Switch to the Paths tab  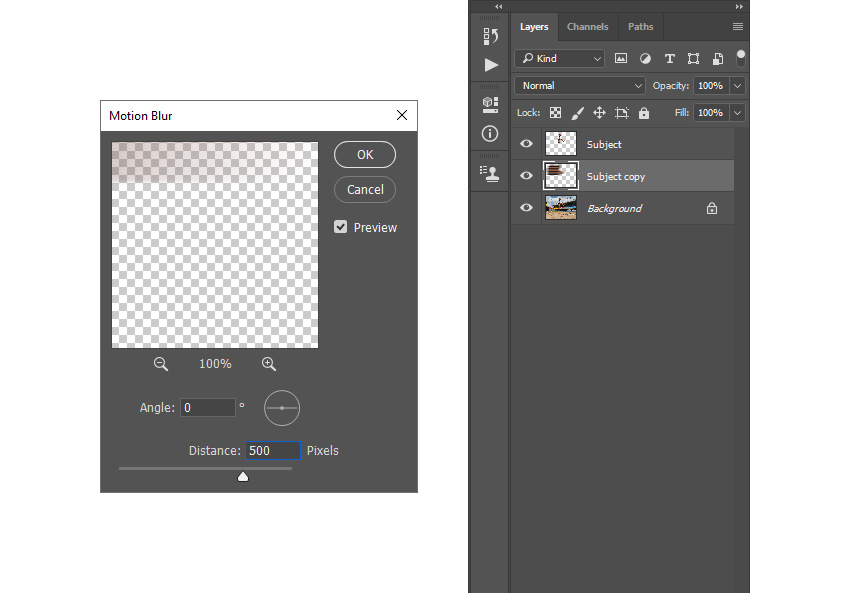click(641, 27)
